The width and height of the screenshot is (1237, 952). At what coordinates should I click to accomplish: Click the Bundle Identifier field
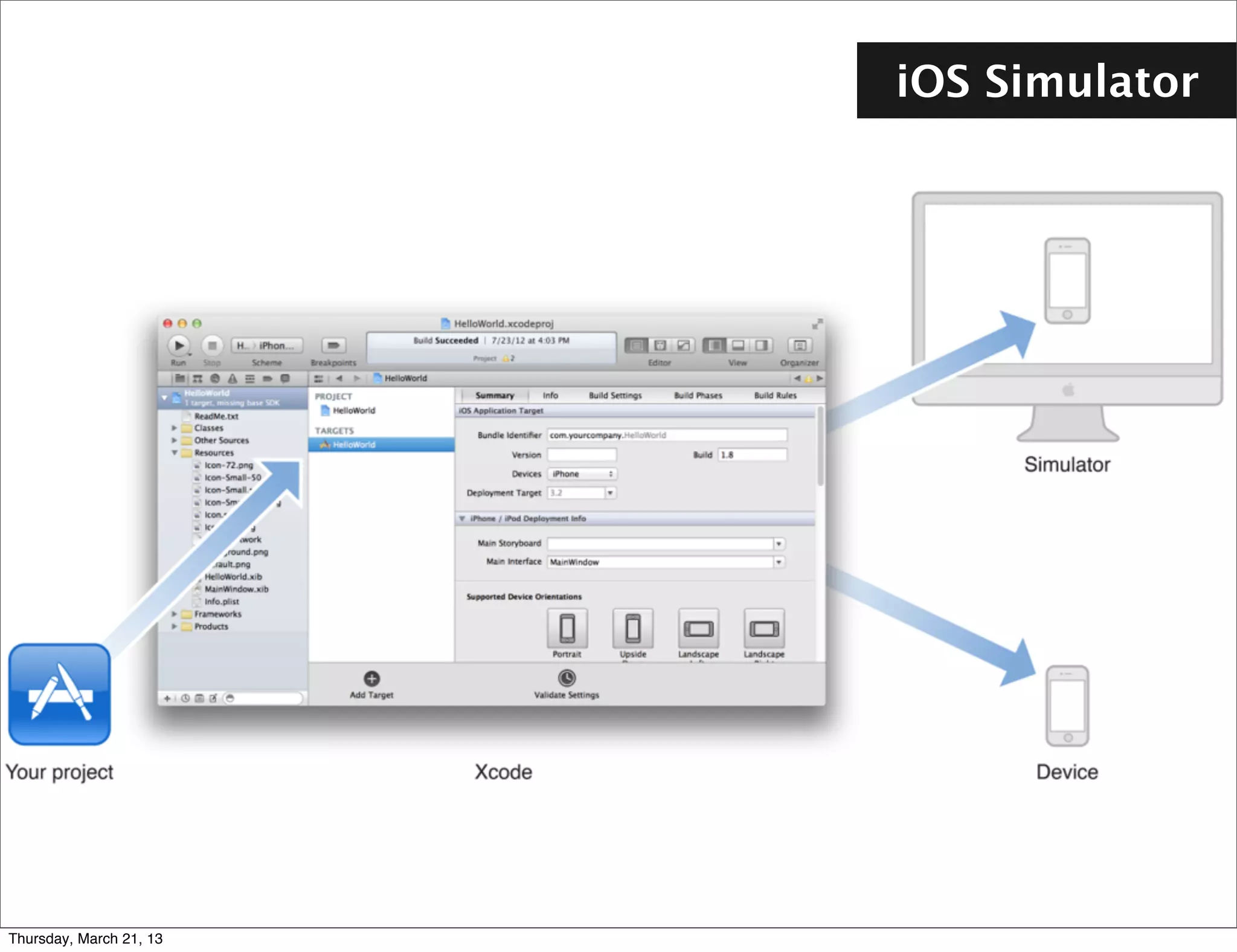tap(667, 435)
